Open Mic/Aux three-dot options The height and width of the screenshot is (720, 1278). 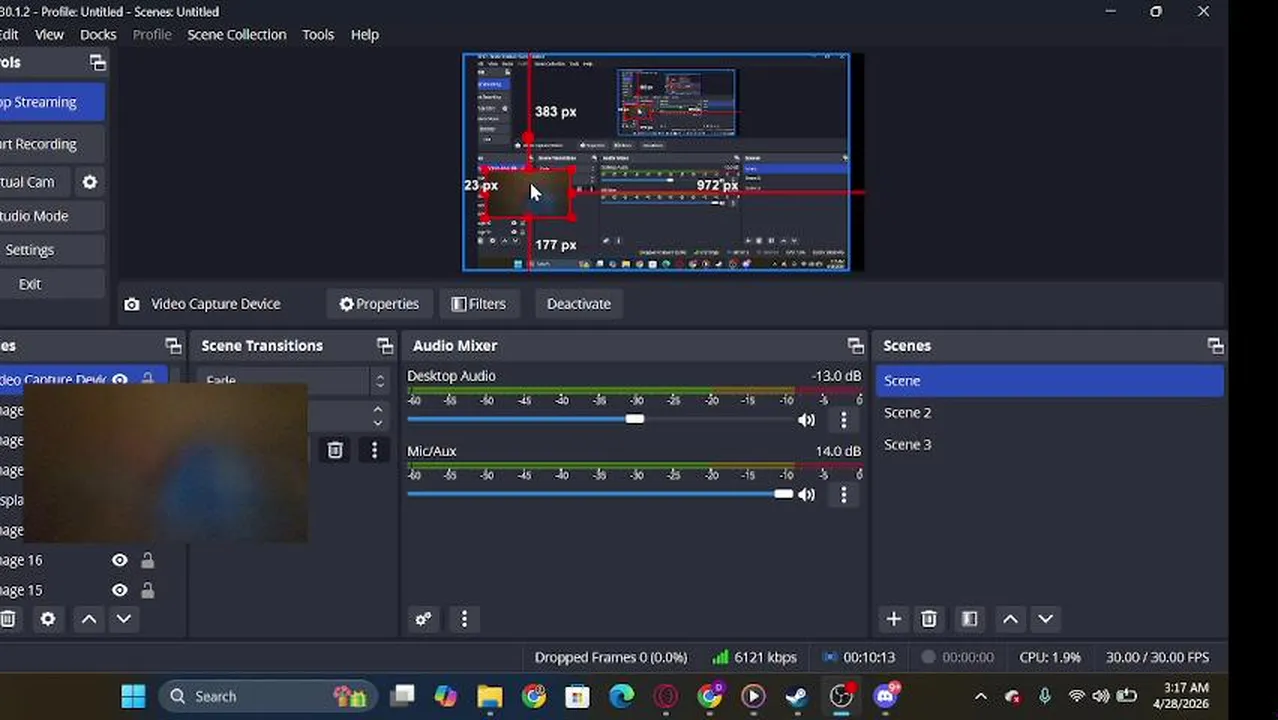tap(843, 495)
